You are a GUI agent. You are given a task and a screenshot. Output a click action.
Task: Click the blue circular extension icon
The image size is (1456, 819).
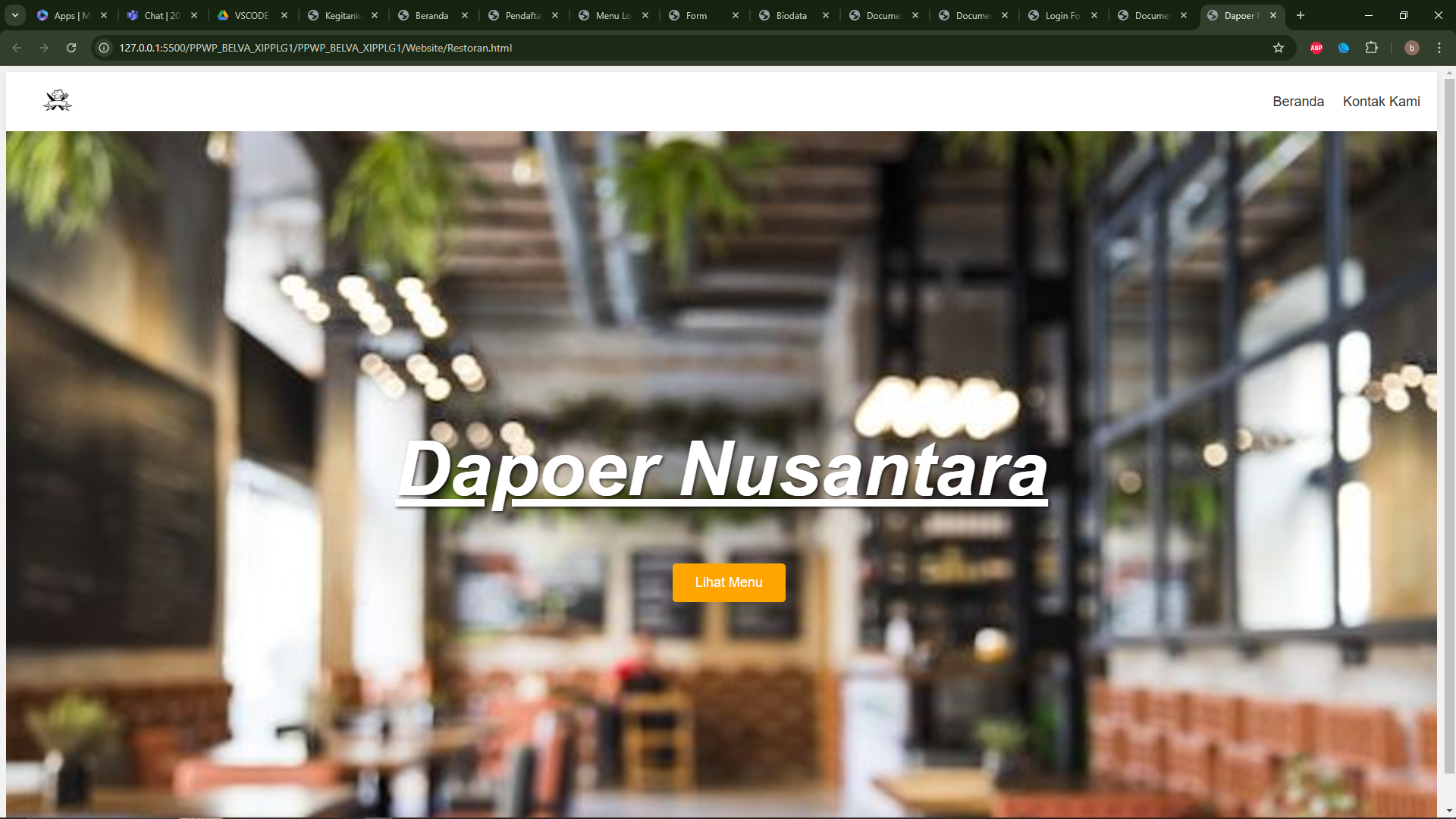[x=1344, y=48]
